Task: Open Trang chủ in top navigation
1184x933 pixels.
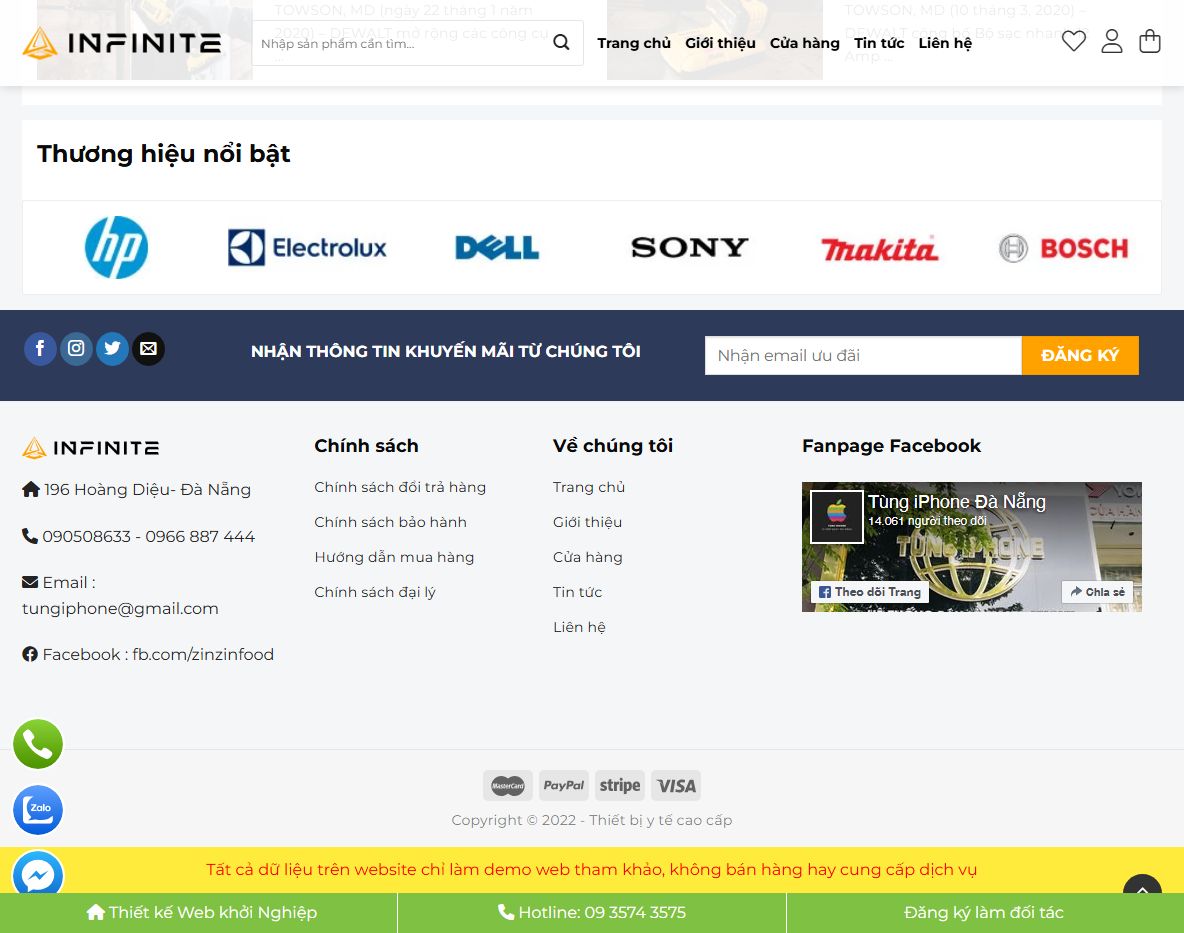Action: (x=634, y=43)
